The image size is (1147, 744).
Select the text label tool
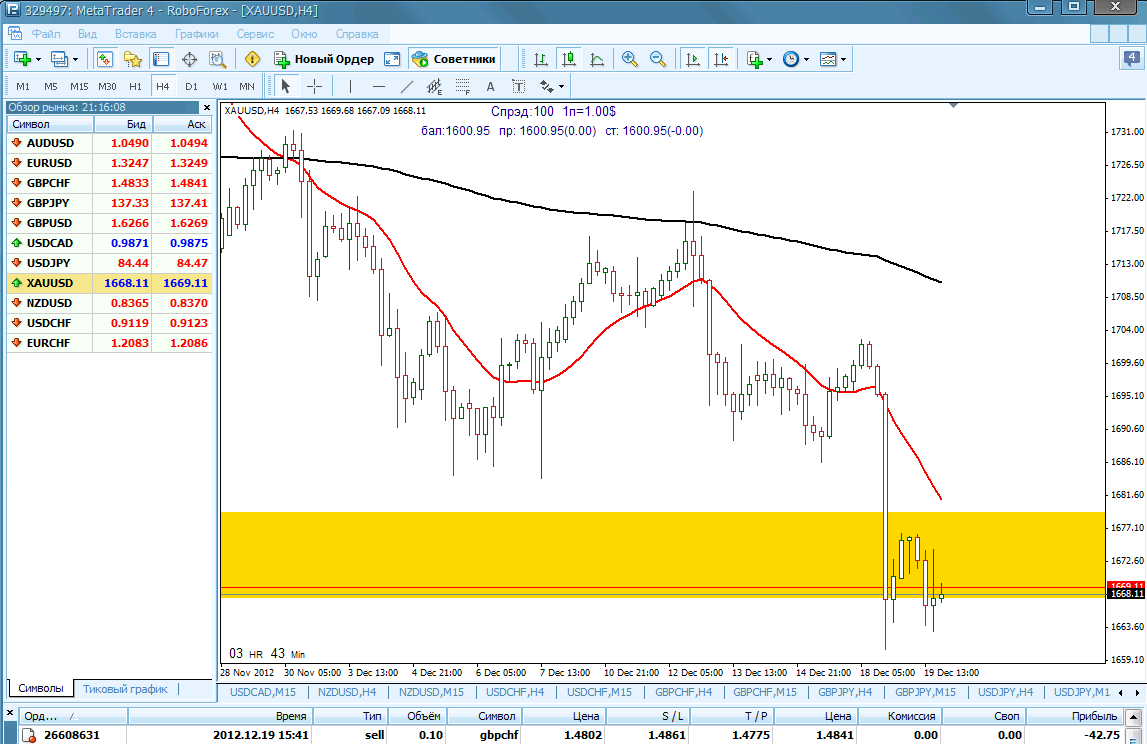pyautogui.click(x=519, y=86)
